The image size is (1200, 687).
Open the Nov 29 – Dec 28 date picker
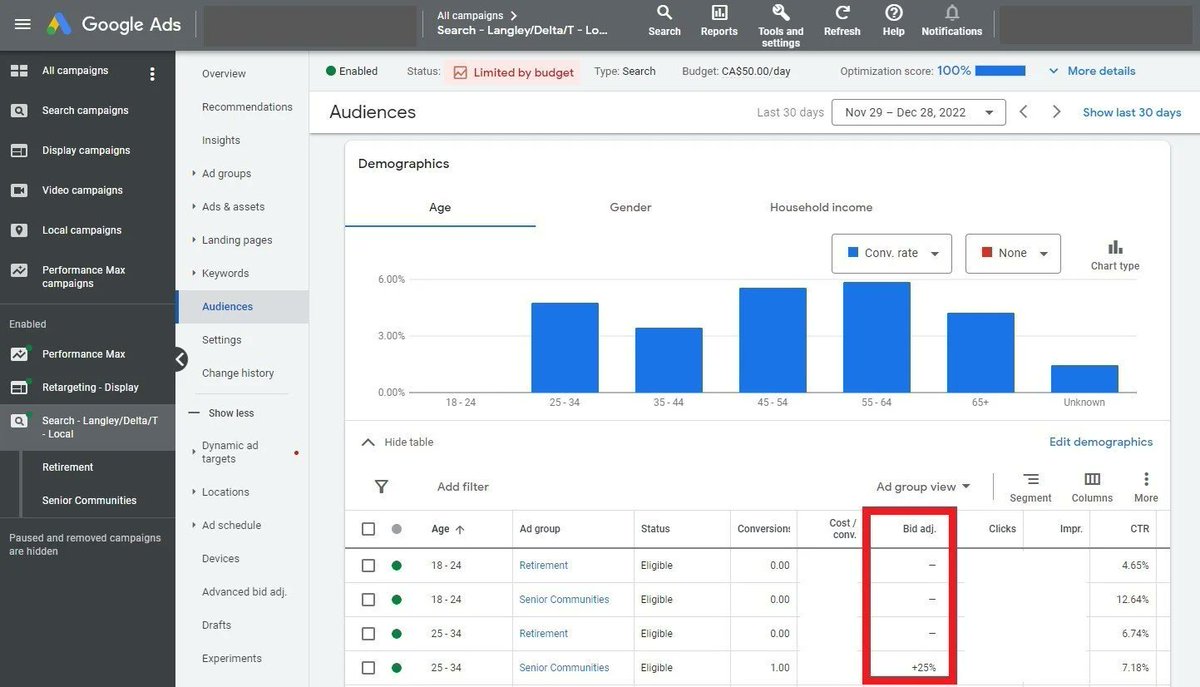(x=917, y=112)
